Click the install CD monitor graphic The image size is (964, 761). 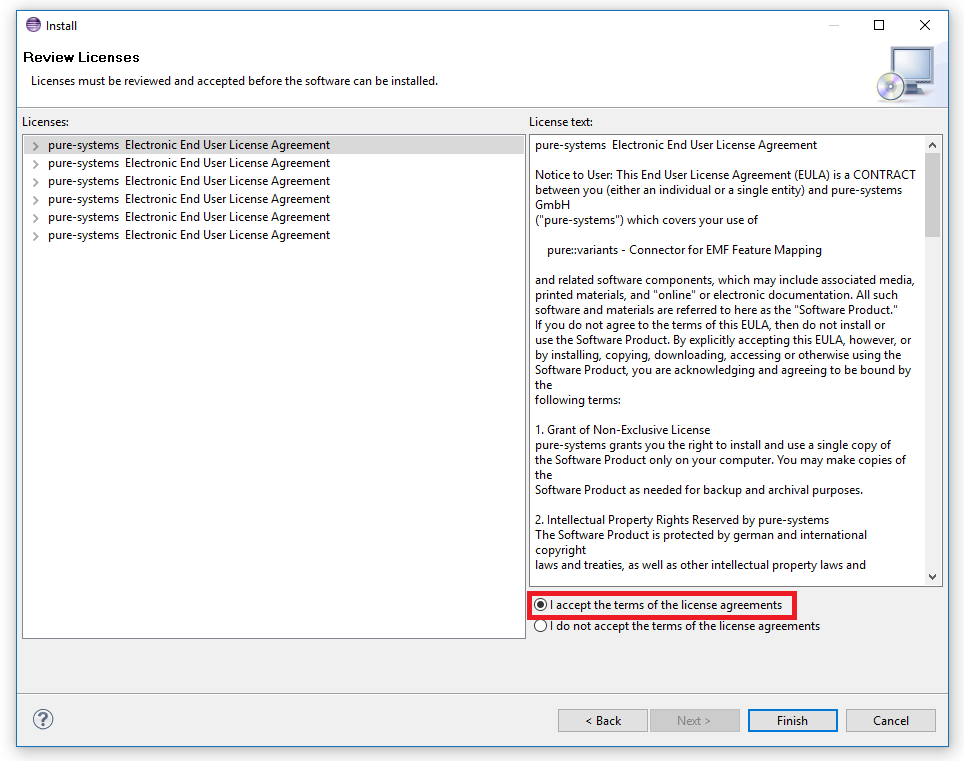904,75
